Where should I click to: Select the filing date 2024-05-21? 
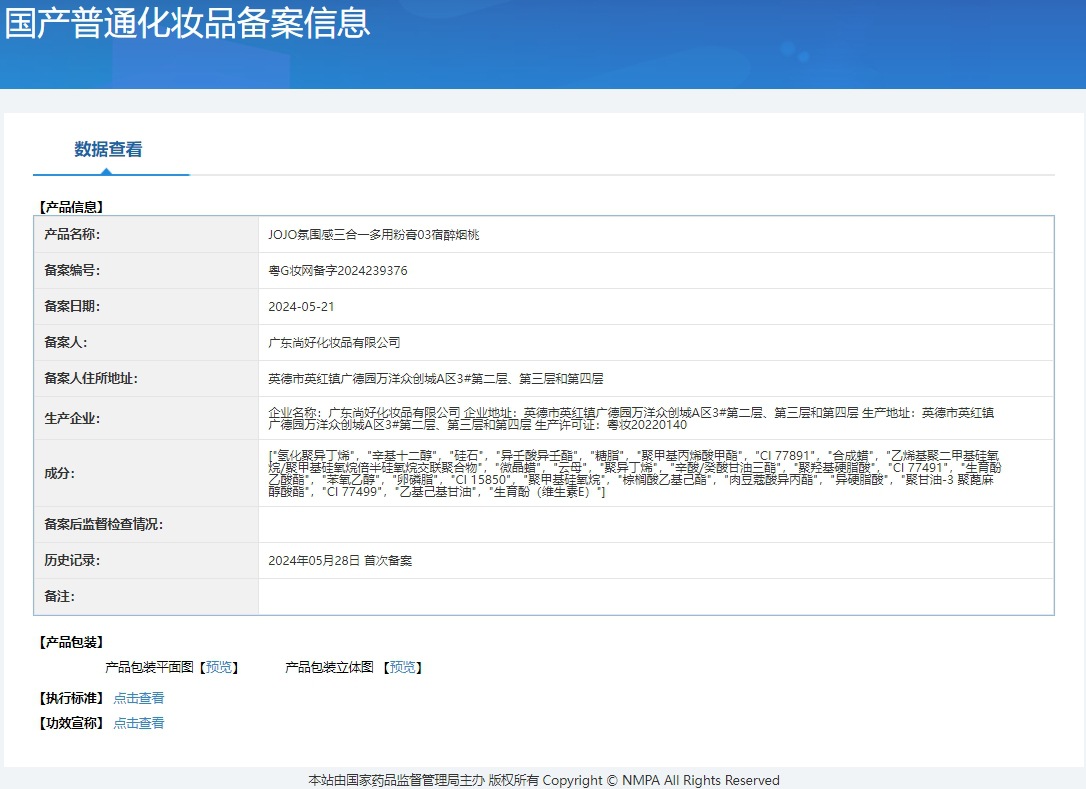point(301,307)
